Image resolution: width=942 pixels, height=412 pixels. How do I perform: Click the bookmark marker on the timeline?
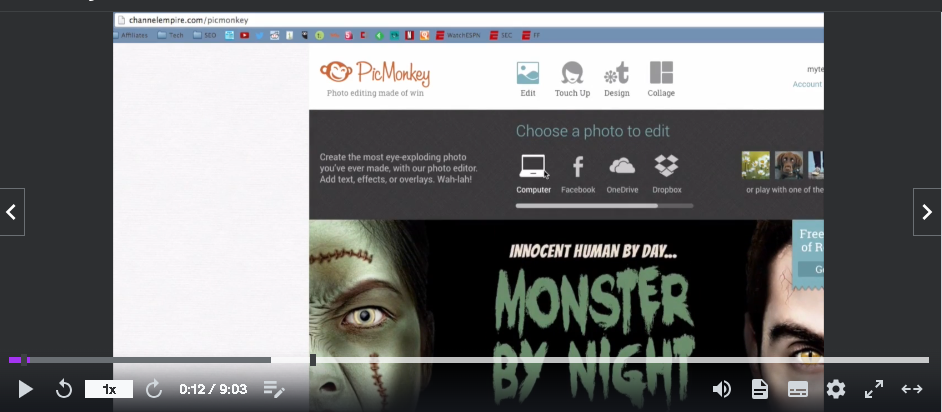pyautogui.click(x=313, y=360)
